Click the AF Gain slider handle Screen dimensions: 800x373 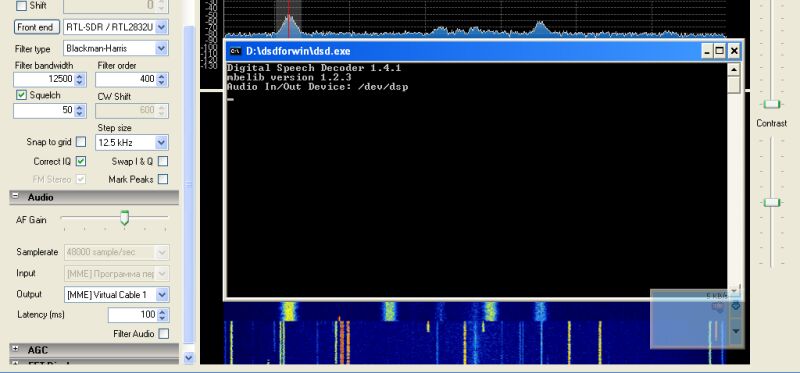(x=124, y=218)
